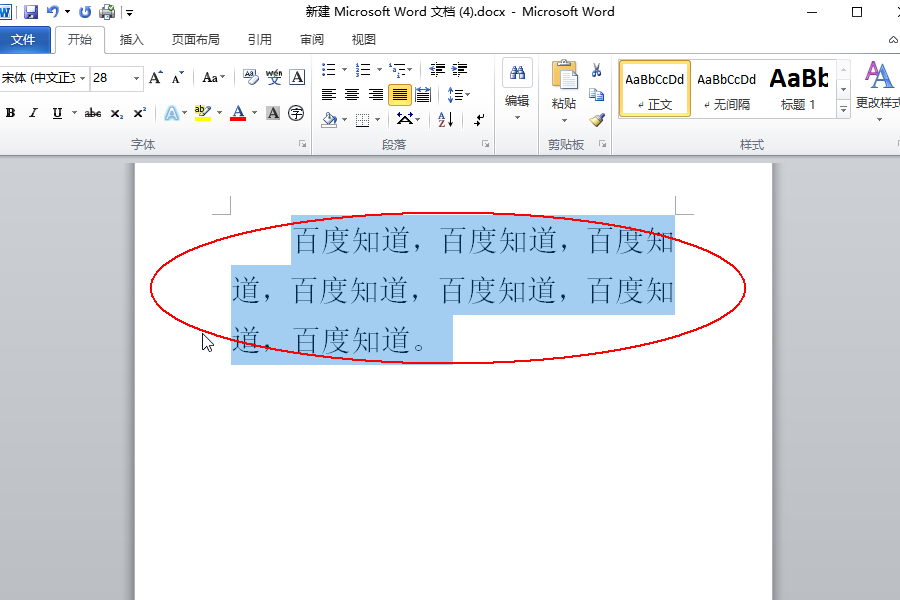900x600 pixels.
Task: Open 更改样式 Change Styles menu
Action: tap(876, 91)
